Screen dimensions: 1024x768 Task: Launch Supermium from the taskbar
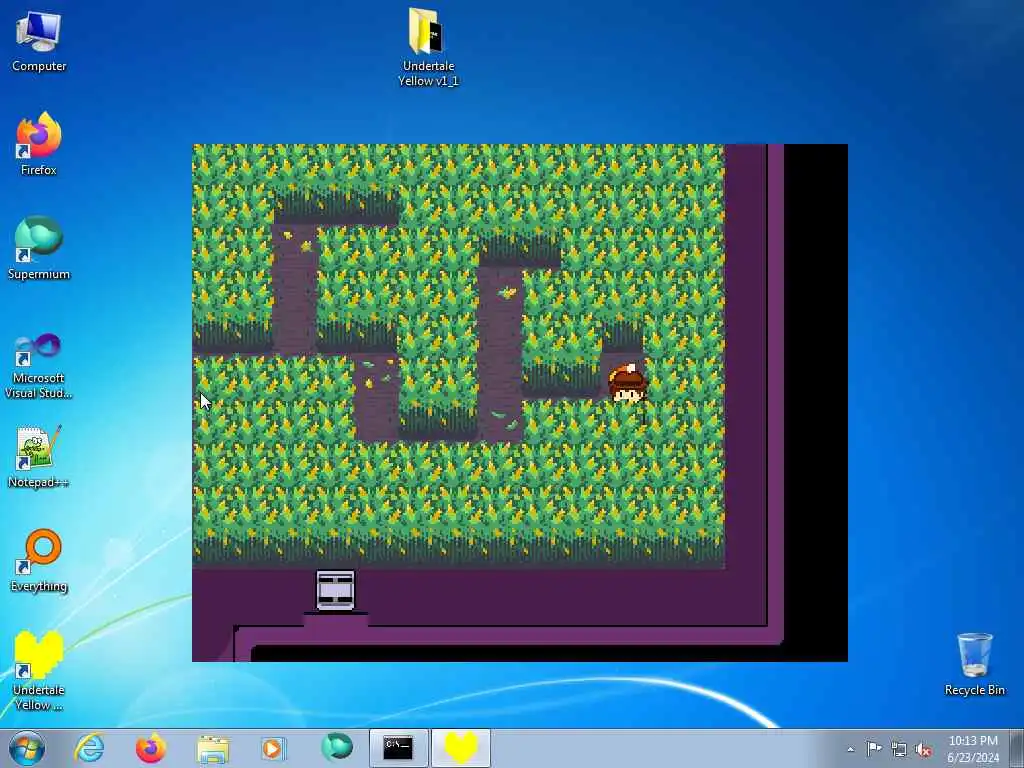click(336, 748)
